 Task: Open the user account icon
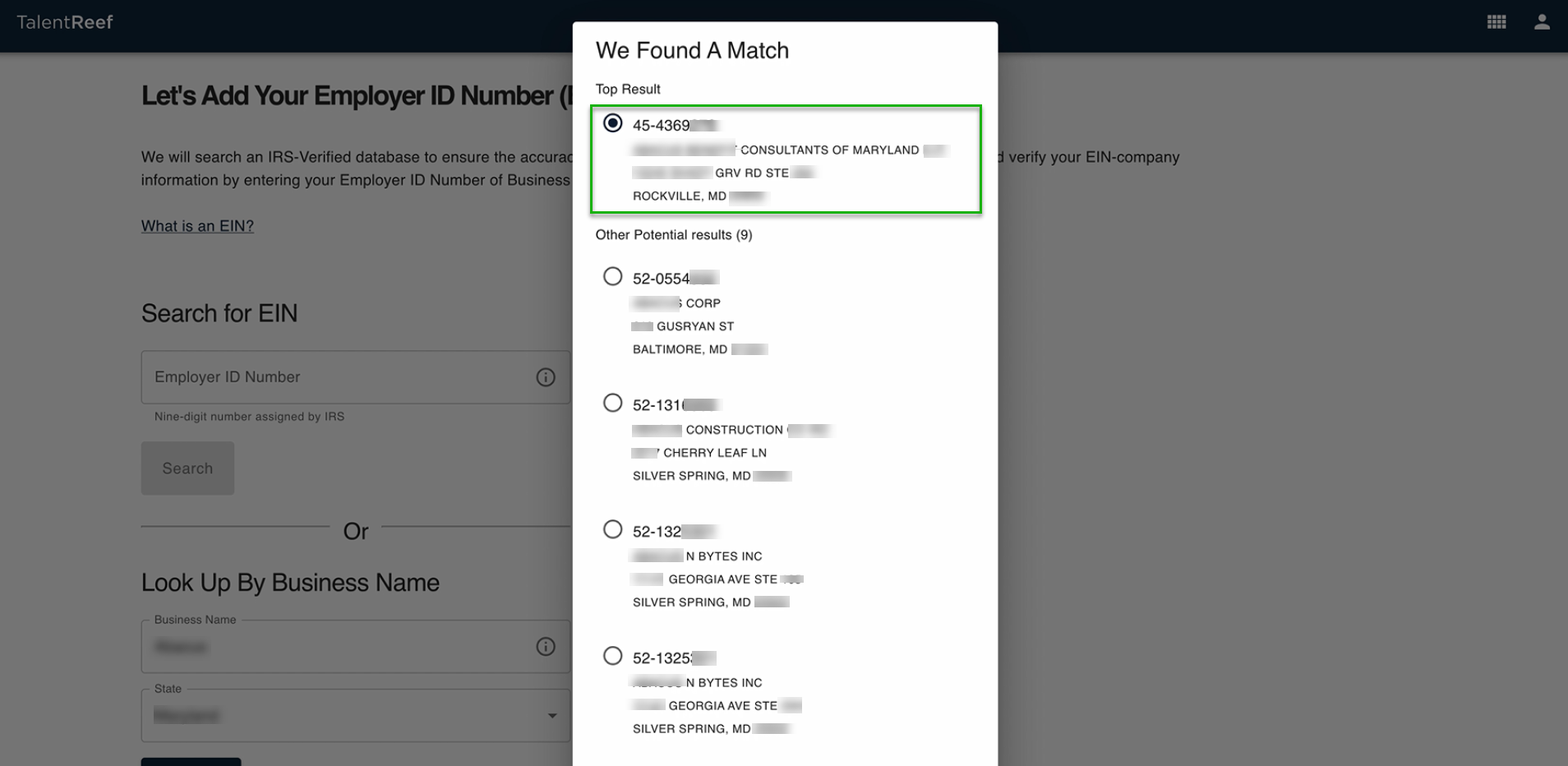[1542, 22]
